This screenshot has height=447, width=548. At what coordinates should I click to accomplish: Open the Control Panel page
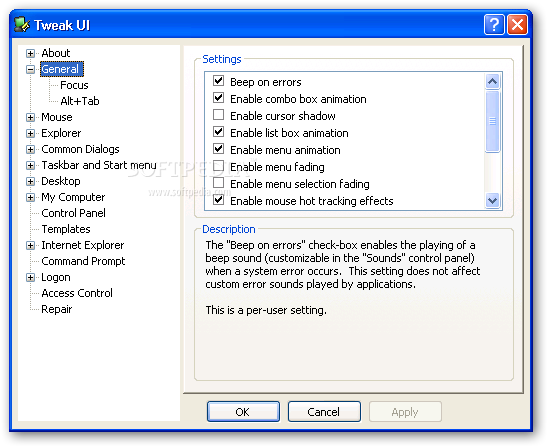(x=73, y=213)
